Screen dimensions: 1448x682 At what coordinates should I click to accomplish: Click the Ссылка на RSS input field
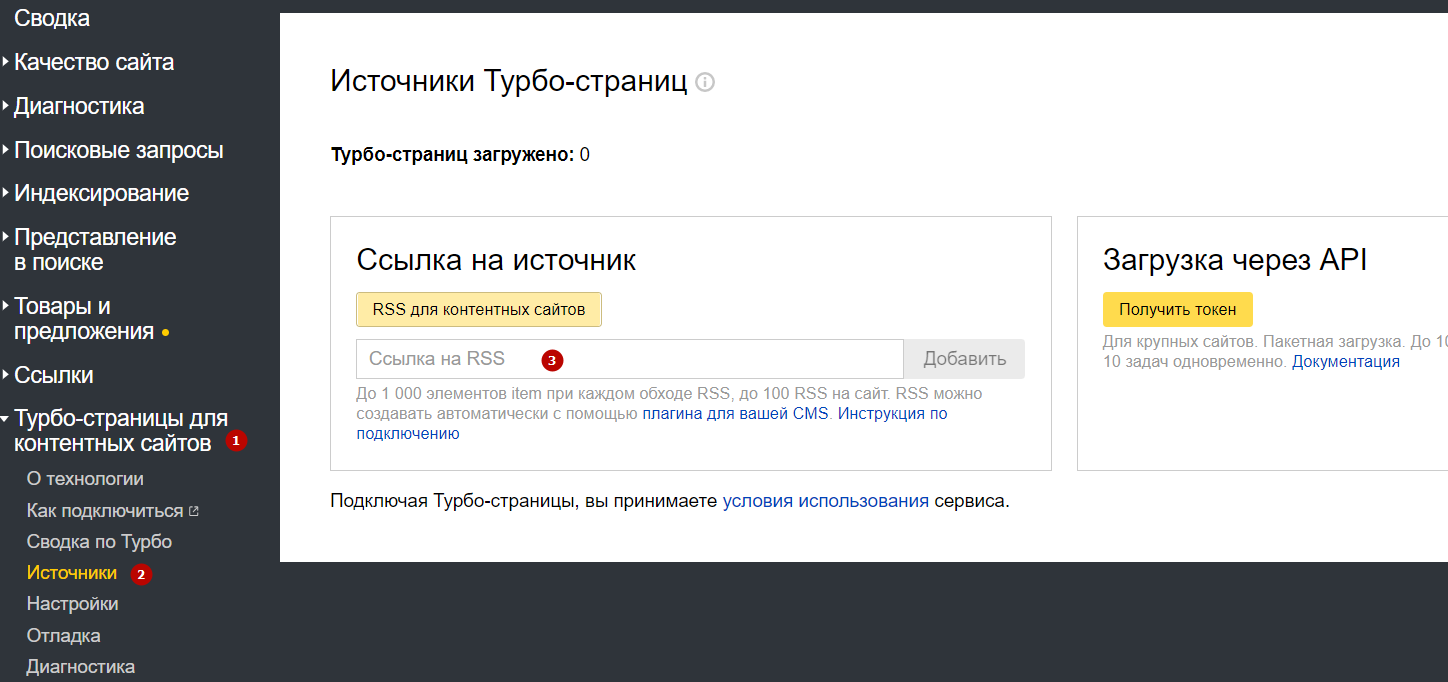click(x=629, y=359)
